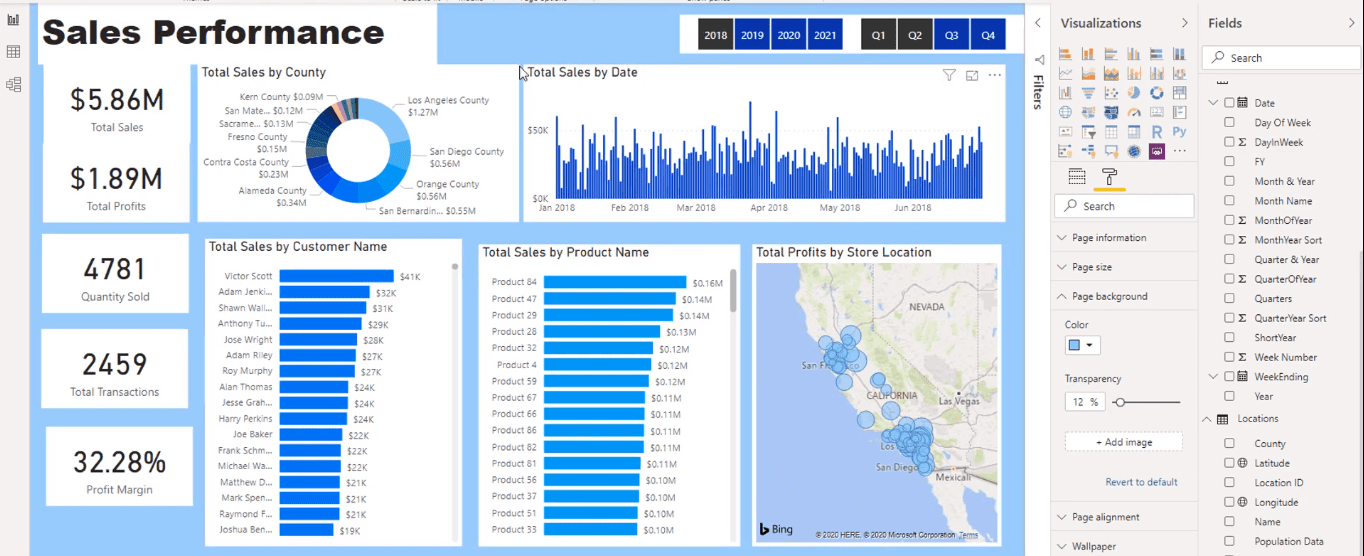1364x556 pixels.
Task: Choose the Q&A visual
Action: [x=1111, y=151]
